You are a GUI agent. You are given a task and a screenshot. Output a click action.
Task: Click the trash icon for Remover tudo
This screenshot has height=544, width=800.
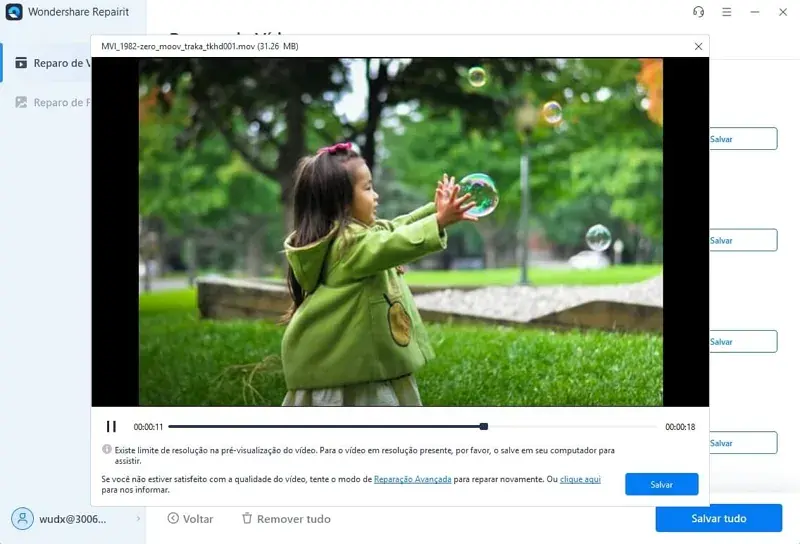(247, 518)
